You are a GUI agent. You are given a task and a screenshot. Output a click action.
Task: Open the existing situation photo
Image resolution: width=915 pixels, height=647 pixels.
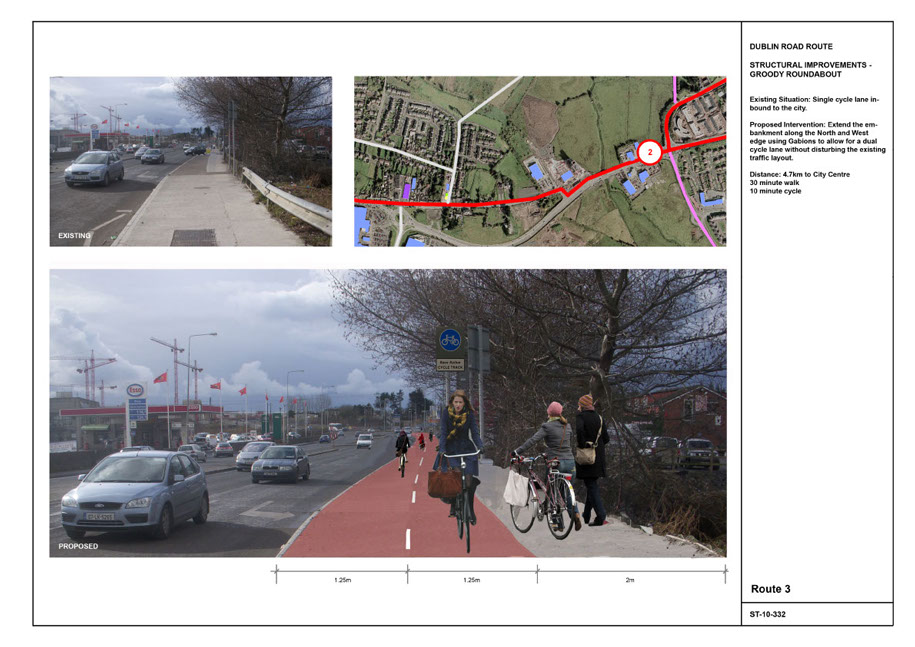point(190,161)
